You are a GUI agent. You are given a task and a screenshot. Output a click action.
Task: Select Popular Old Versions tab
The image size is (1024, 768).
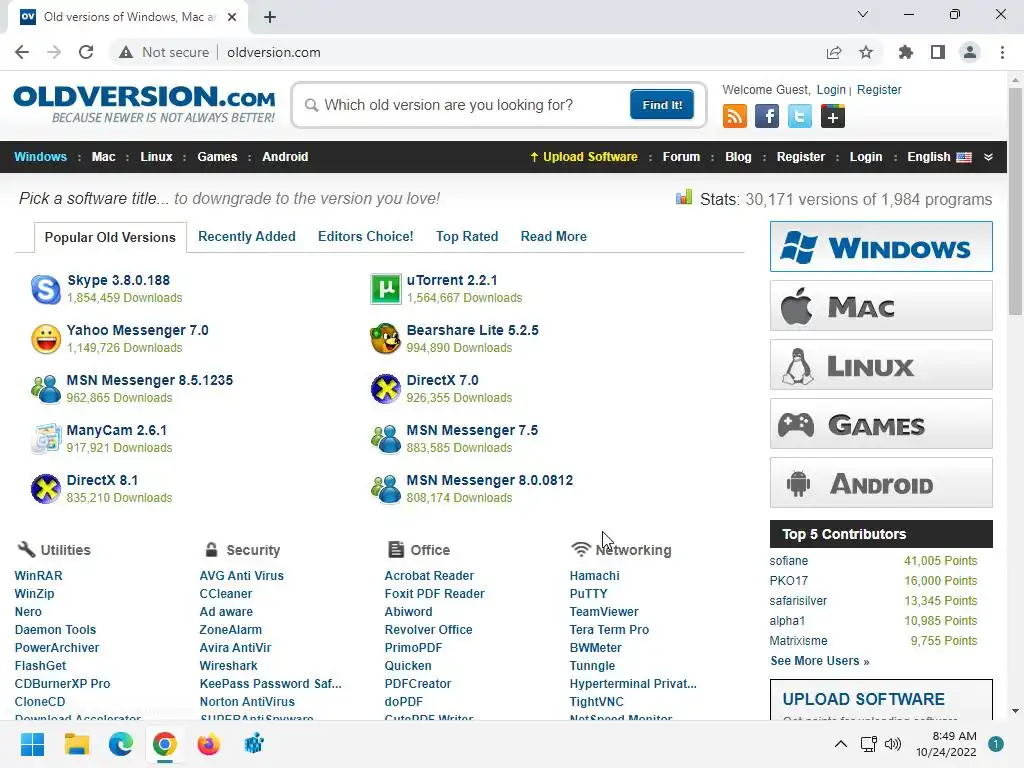point(110,237)
